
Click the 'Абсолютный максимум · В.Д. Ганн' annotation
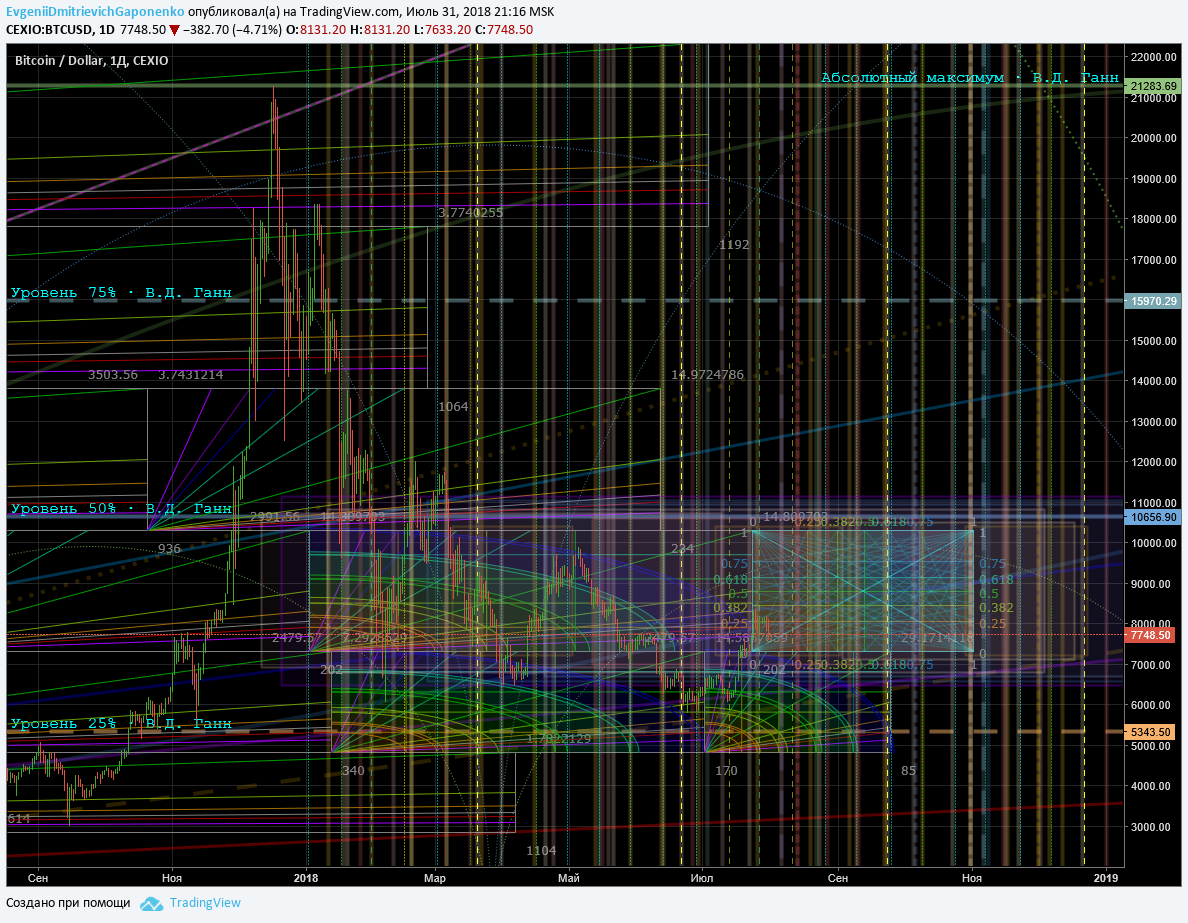coord(970,77)
